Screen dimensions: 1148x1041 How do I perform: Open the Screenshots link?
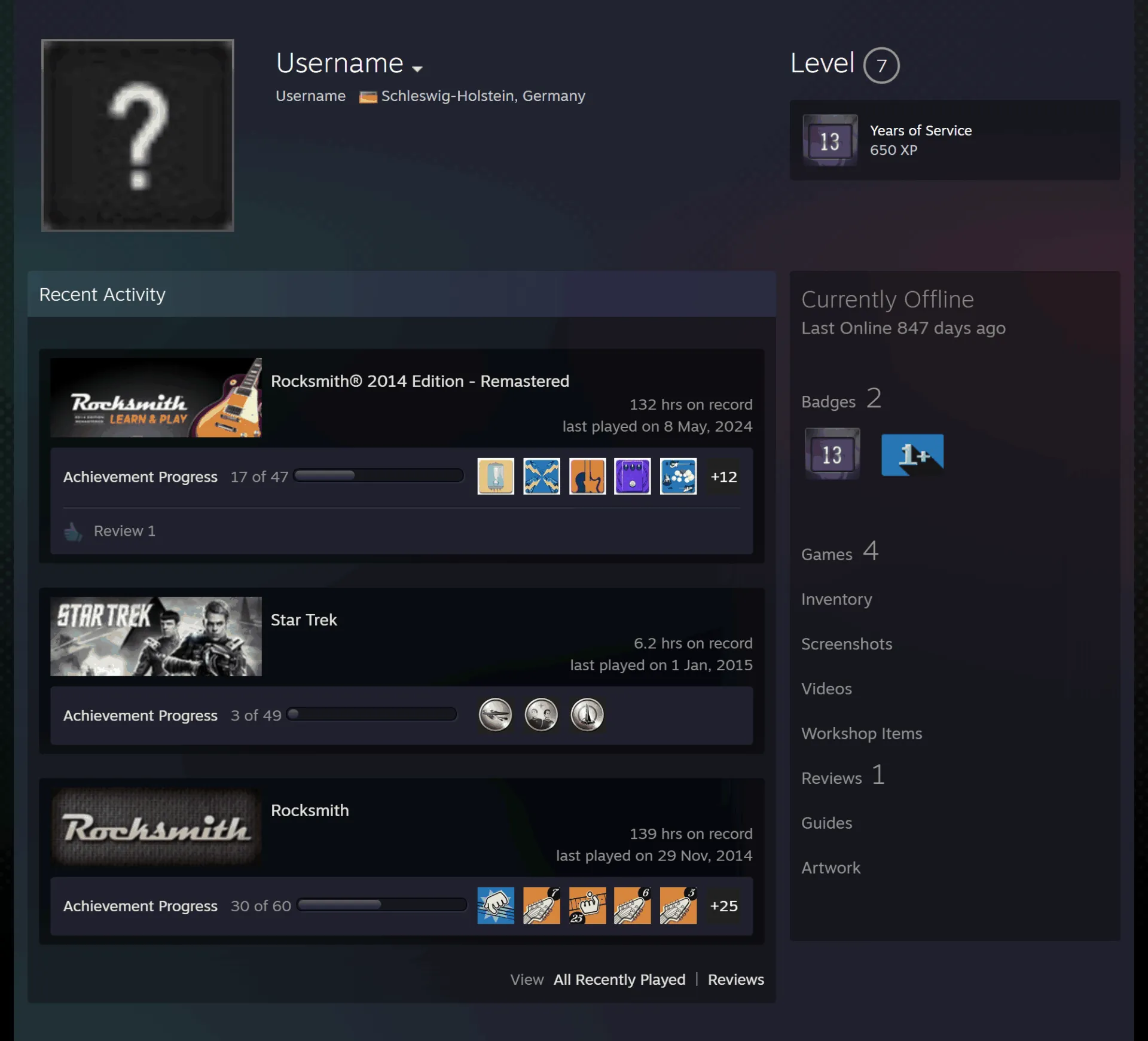click(847, 644)
